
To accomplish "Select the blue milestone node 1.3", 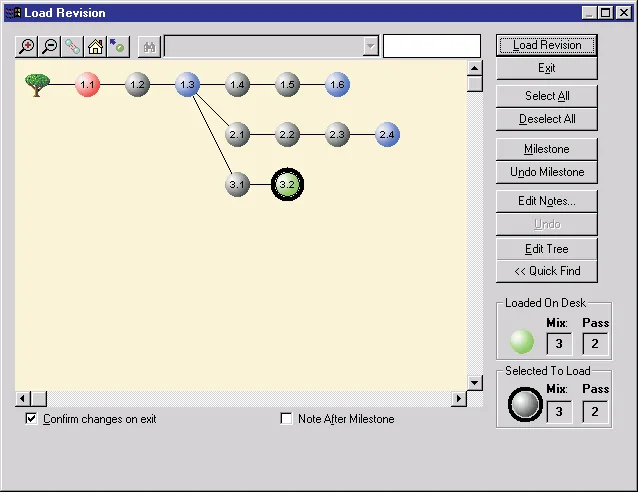I will click(x=187, y=85).
